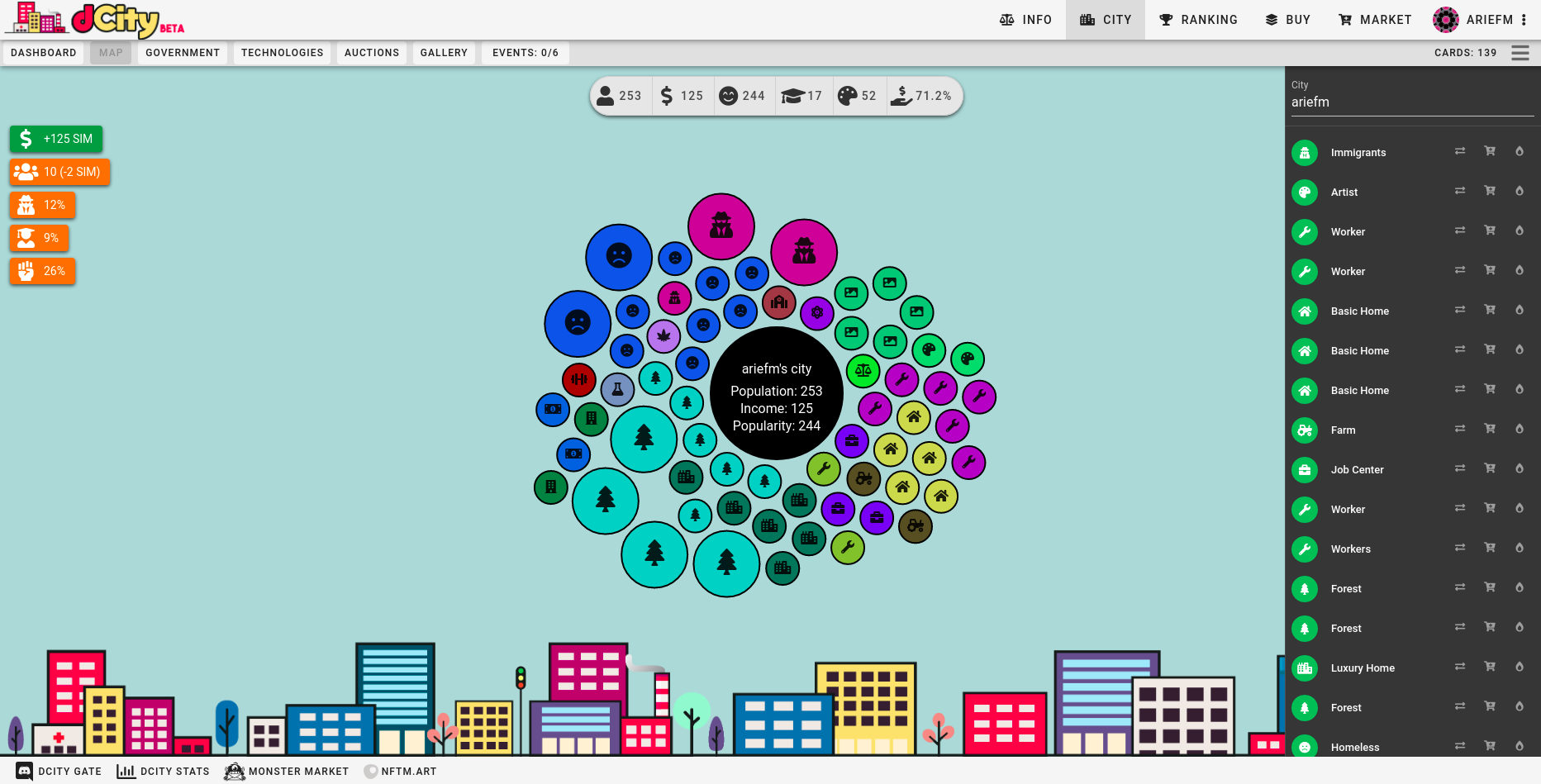This screenshot has height=784, width=1541.
Task: Open the INFO page
Action: (x=1025, y=20)
